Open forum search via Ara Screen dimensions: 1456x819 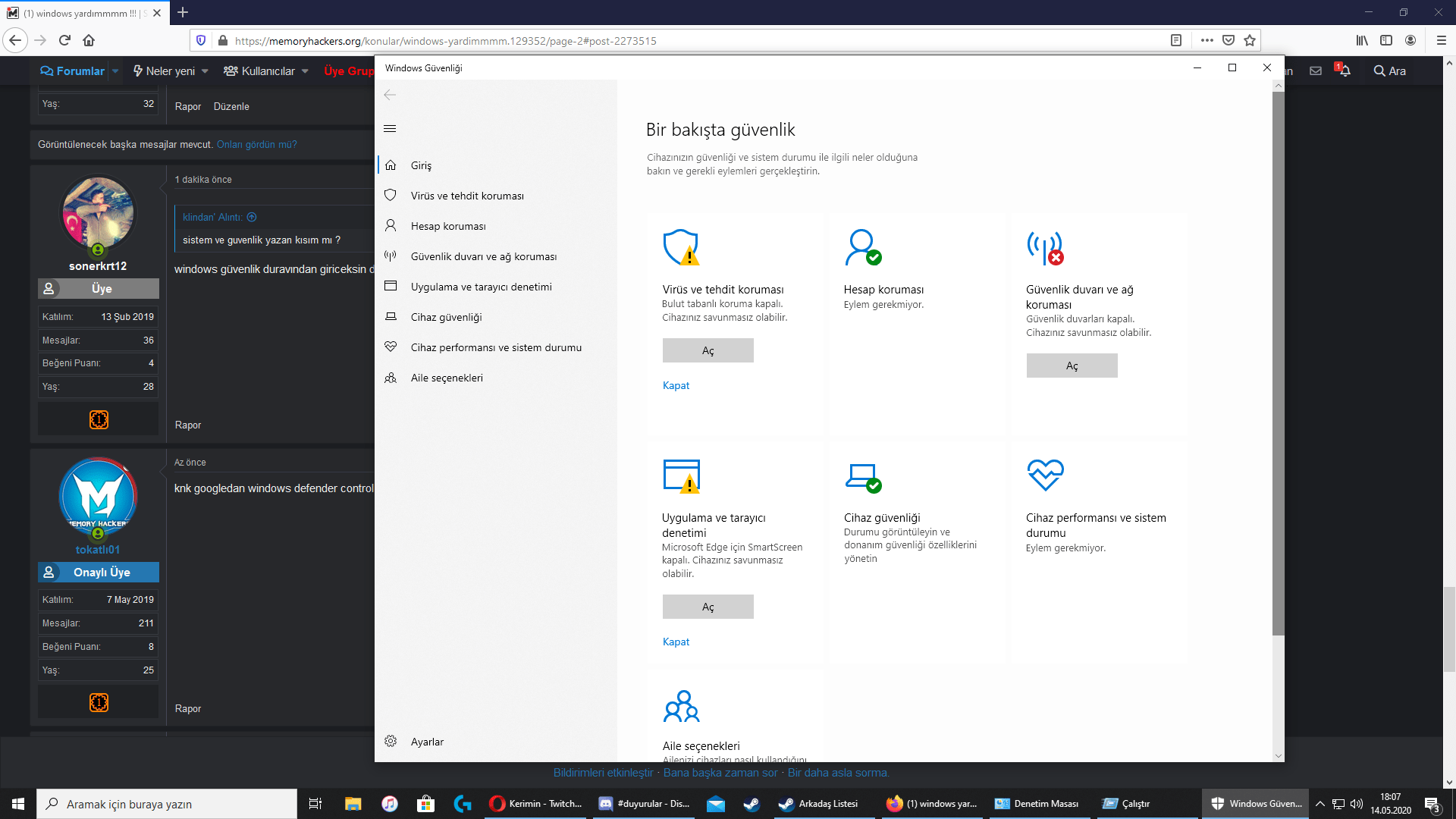1389,71
